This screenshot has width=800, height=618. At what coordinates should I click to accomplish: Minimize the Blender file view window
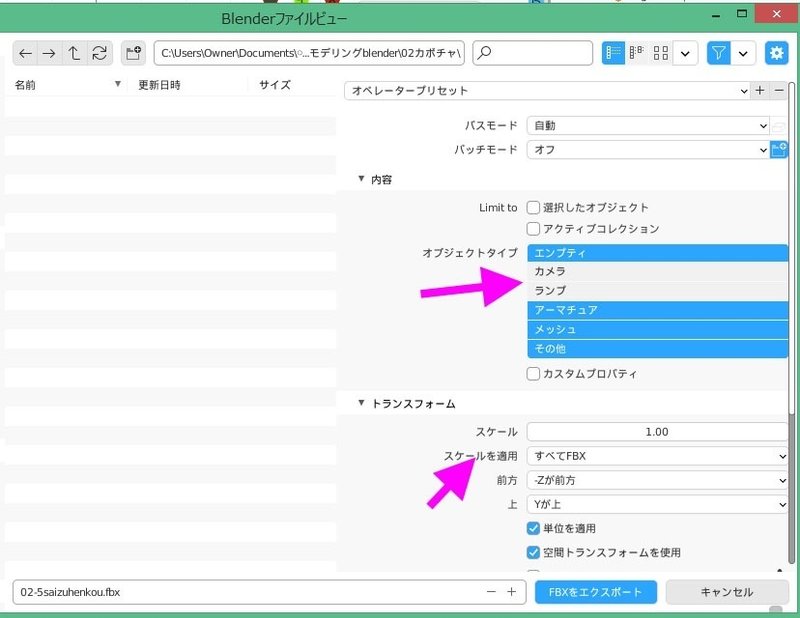click(x=716, y=15)
